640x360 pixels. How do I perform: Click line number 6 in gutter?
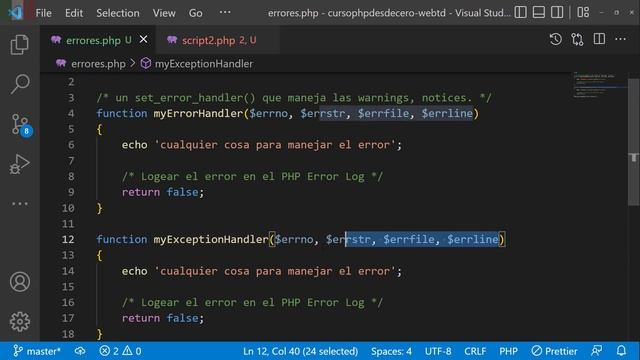pos(71,144)
